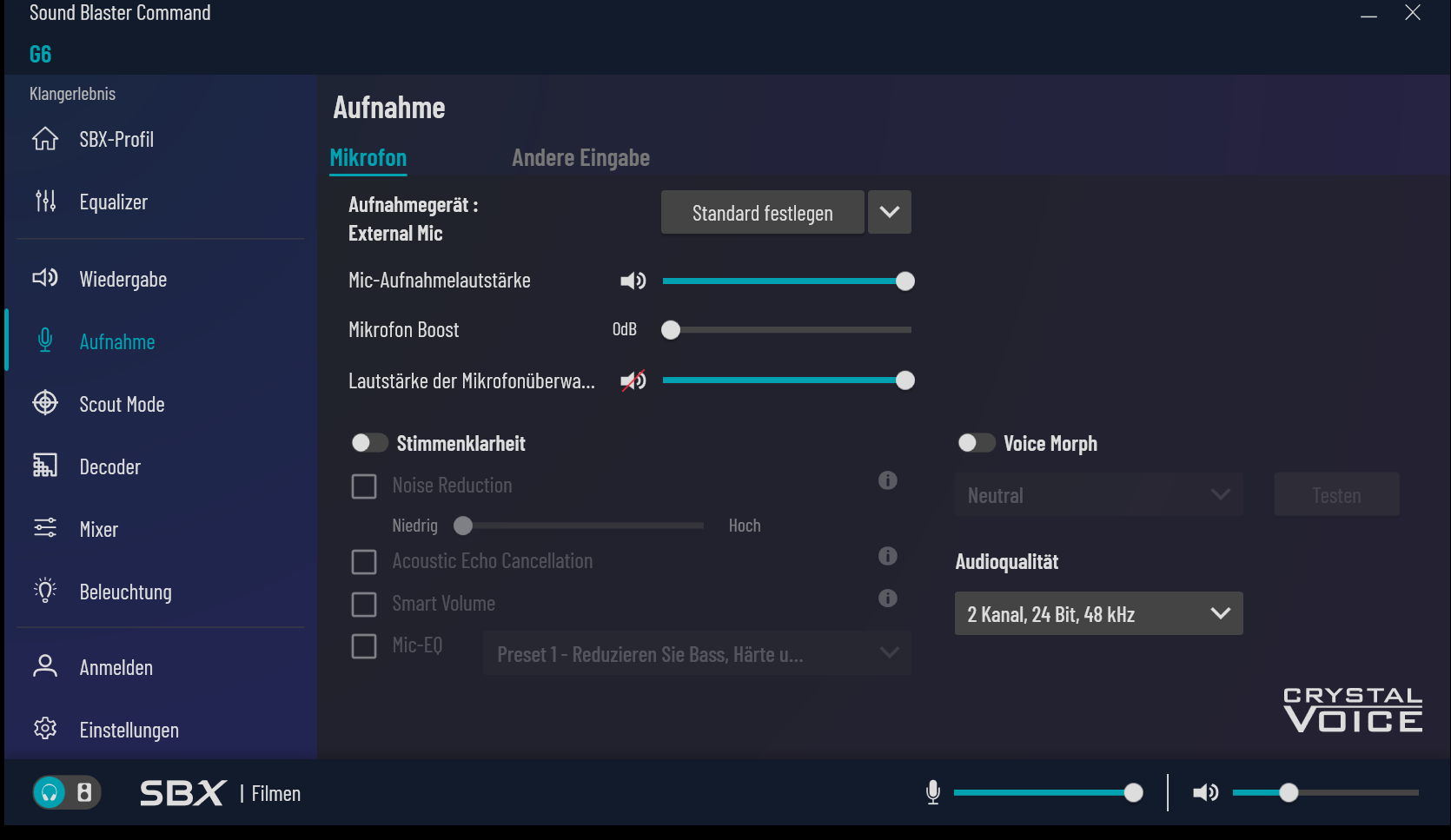The width and height of the screenshot is (1451, 840).
Task: Close the Sound Blaster Command window
Action: click(x=1413, y=12)
